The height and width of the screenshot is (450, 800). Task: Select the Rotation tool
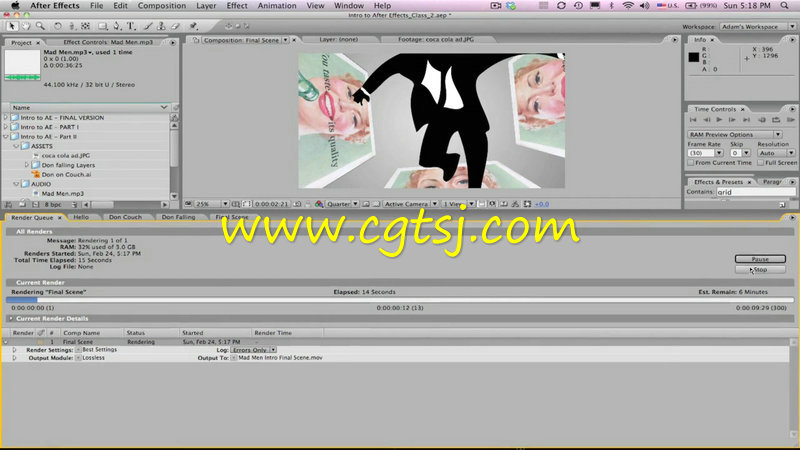coord(58,26)
